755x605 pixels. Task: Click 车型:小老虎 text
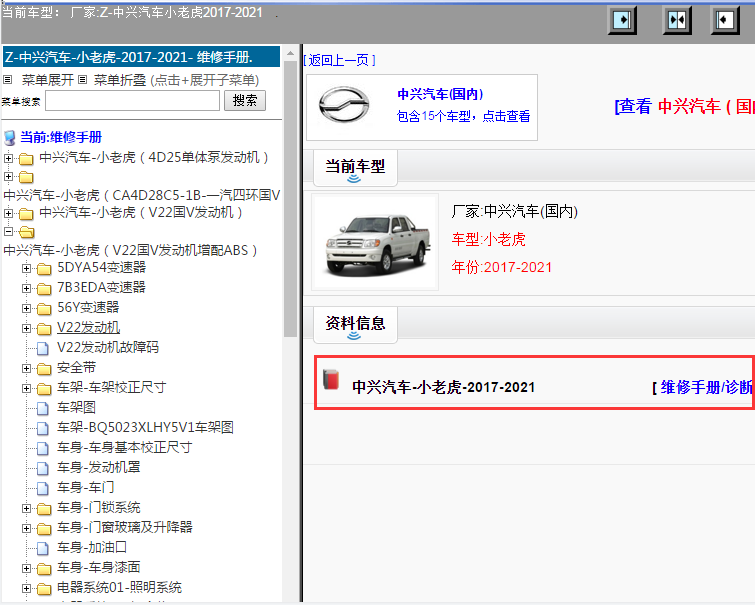488,239
